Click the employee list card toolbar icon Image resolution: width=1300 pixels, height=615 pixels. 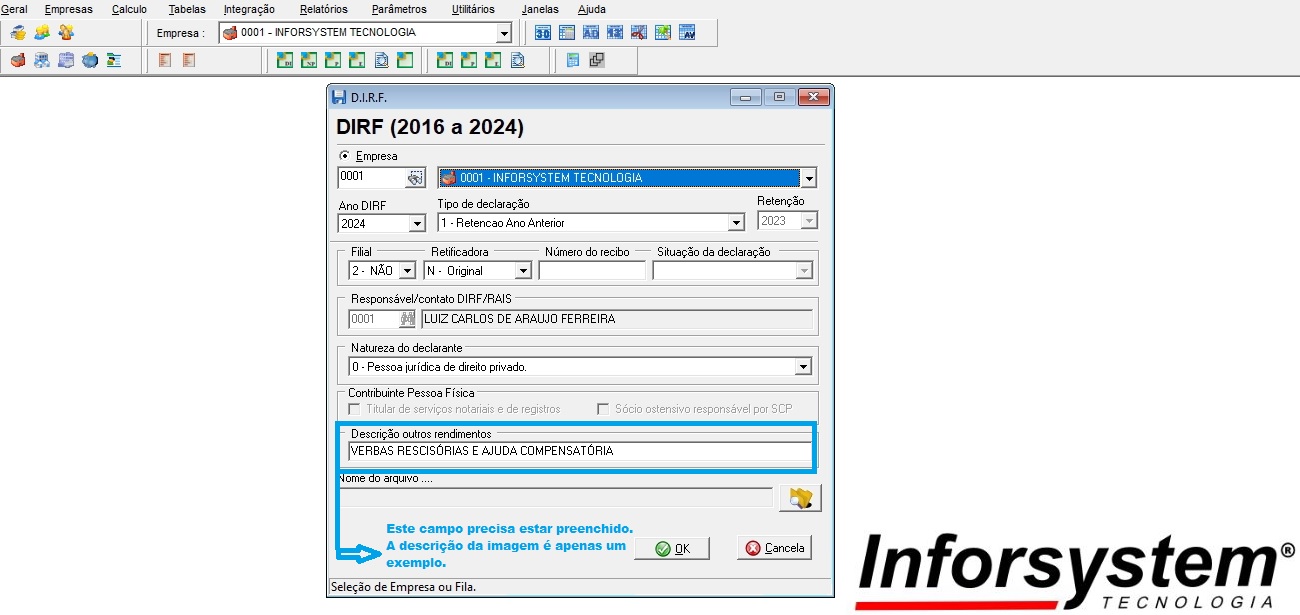coord(114,60)
